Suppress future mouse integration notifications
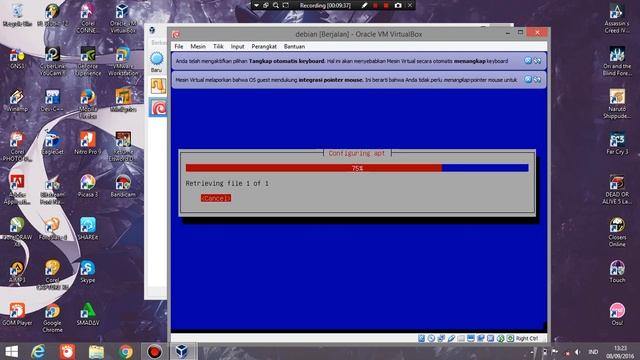640x360 pixels. (x=537, y=79)
